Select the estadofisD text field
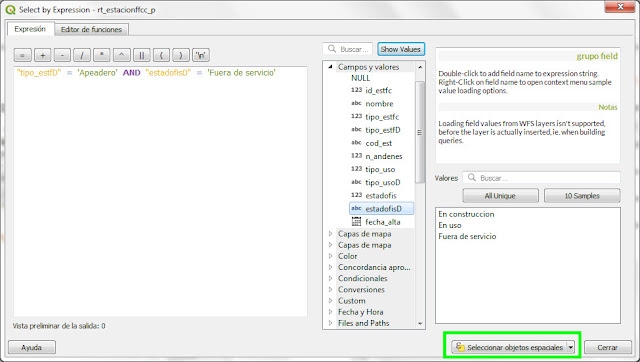This screenshot has width=640, height=362. (x=382, y=209)
